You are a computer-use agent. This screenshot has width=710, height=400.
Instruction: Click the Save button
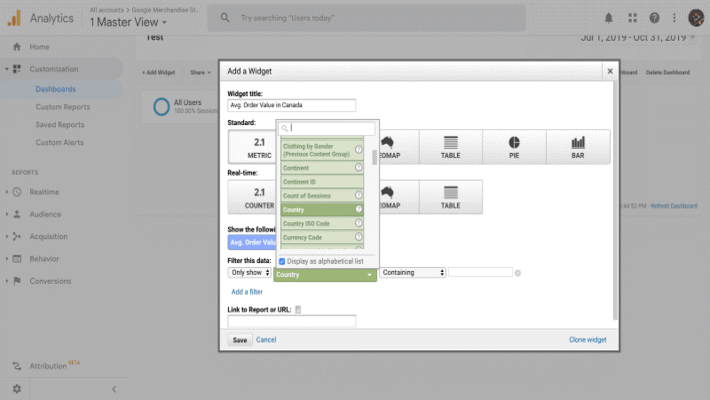click(240, 340)
